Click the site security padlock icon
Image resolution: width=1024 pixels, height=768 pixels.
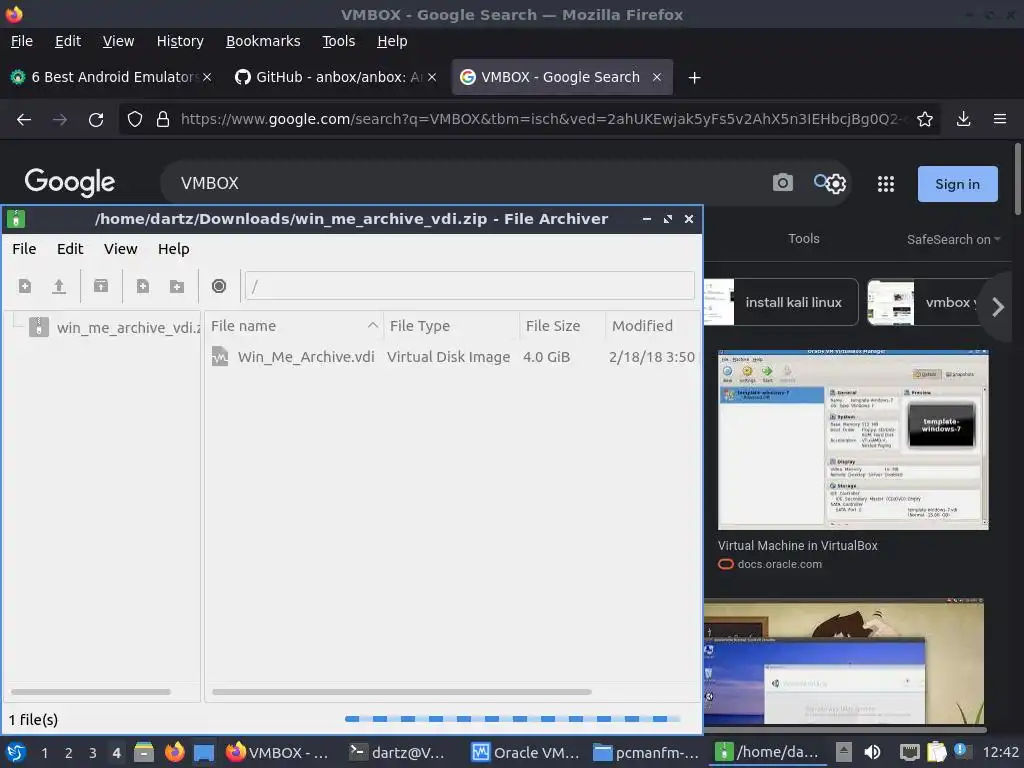163,120
